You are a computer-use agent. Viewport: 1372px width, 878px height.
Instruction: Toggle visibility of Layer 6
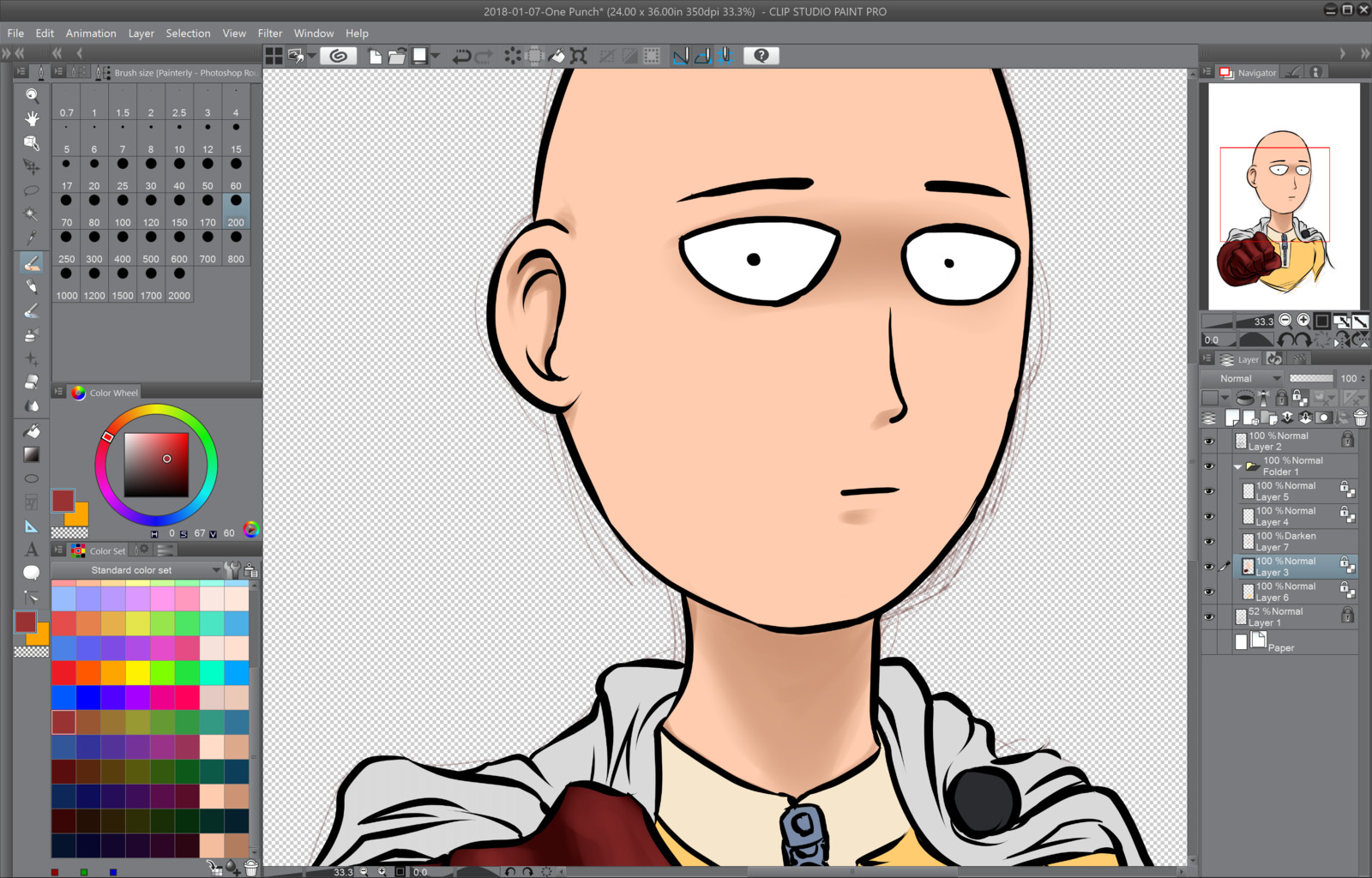coord(1209,592)
